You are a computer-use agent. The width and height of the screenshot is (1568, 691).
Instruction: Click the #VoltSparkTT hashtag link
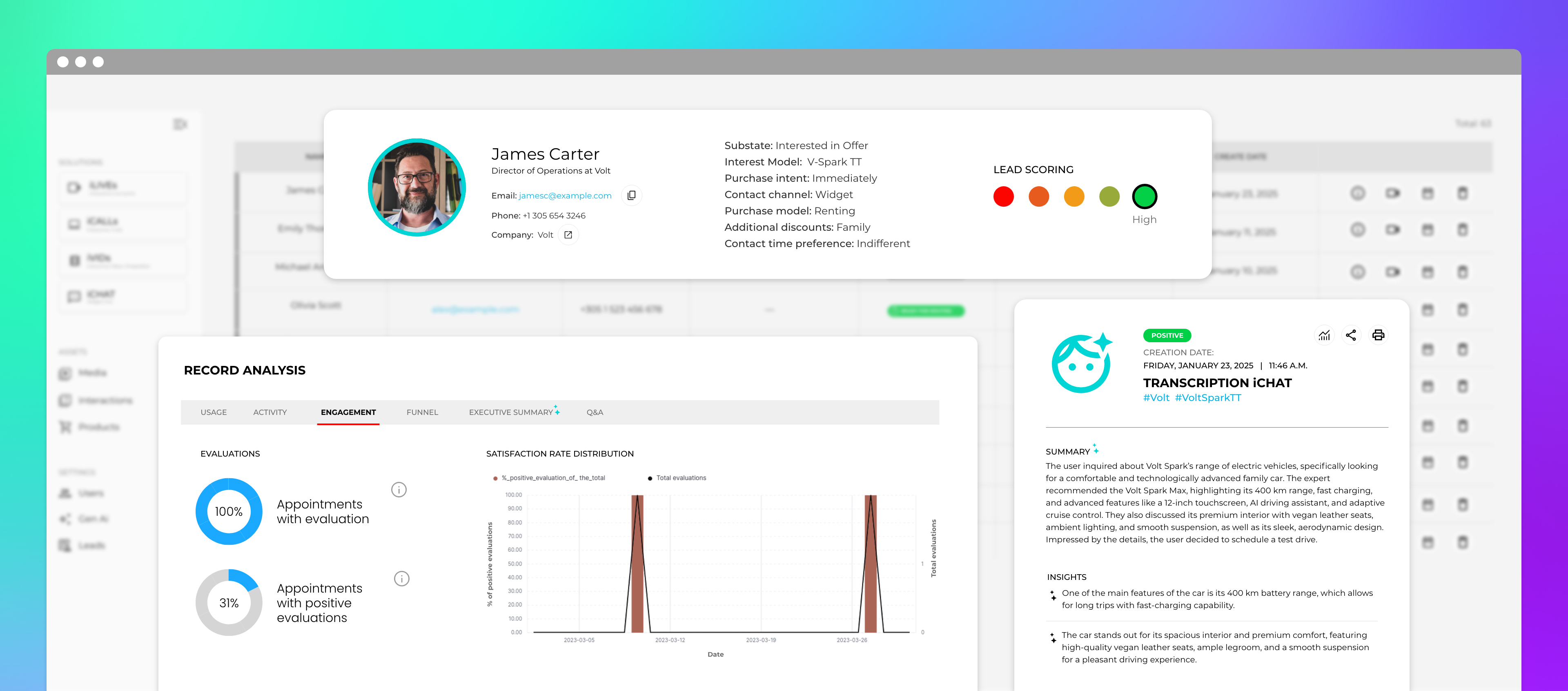tap(1208, 397)
